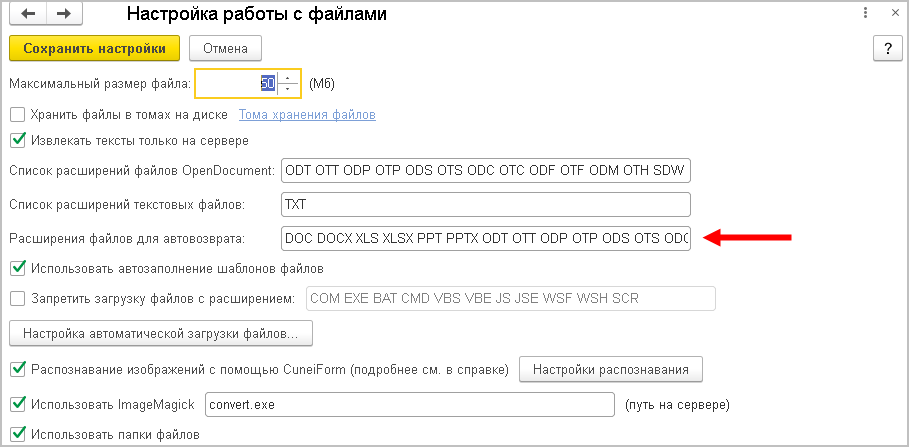This screenshot has height=447, width=909.
Task: Click the autoreturn file extensions field
Action: [x=486, y=238]
